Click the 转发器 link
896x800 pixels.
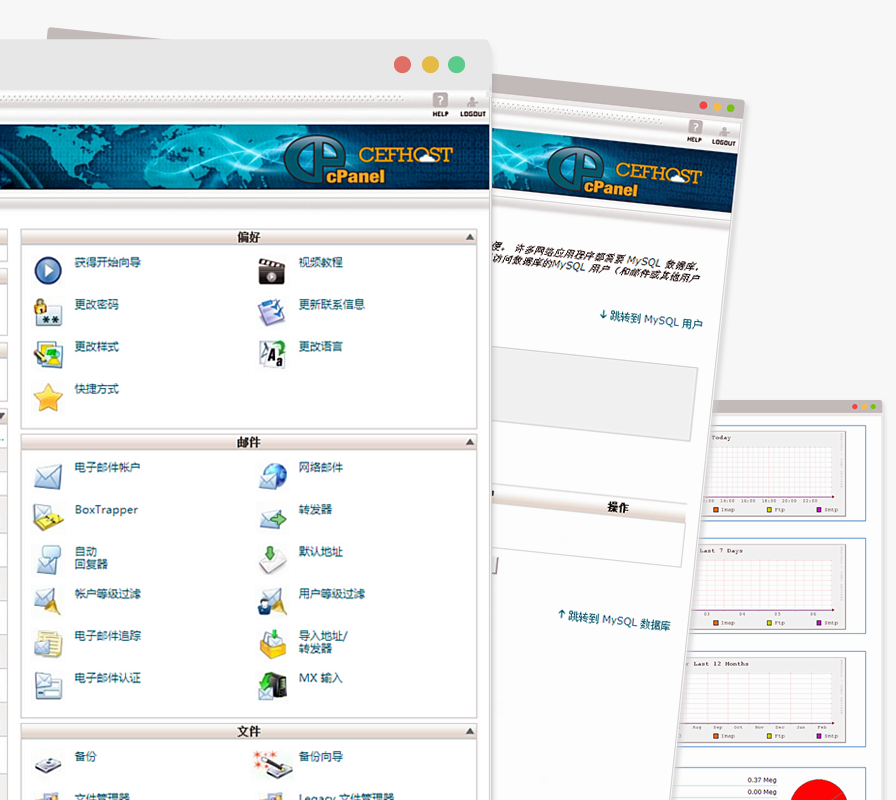point(315,510)
